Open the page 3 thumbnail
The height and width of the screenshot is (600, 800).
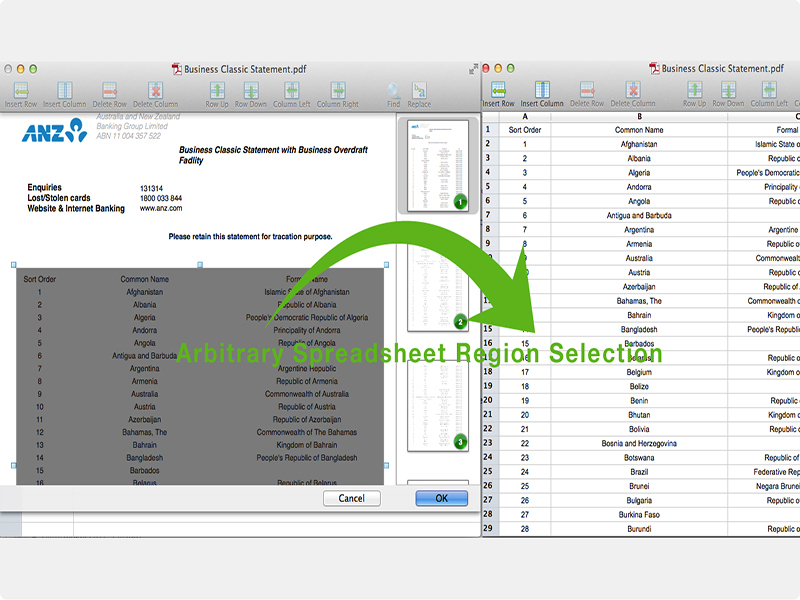click(431, 402)
